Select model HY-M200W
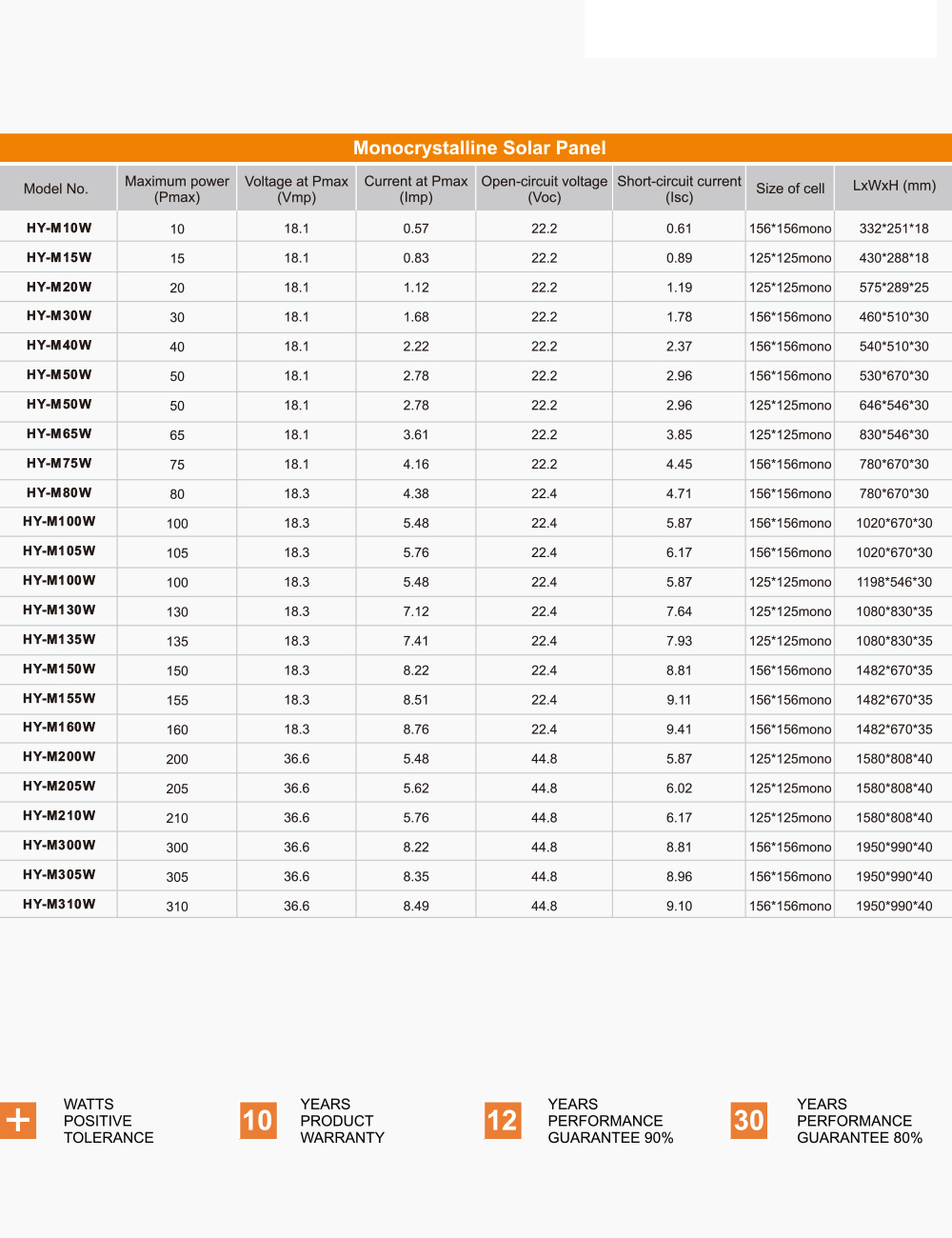Image resolution: width=952 pixels, height=1238 pixels. (x=59, y=756)
